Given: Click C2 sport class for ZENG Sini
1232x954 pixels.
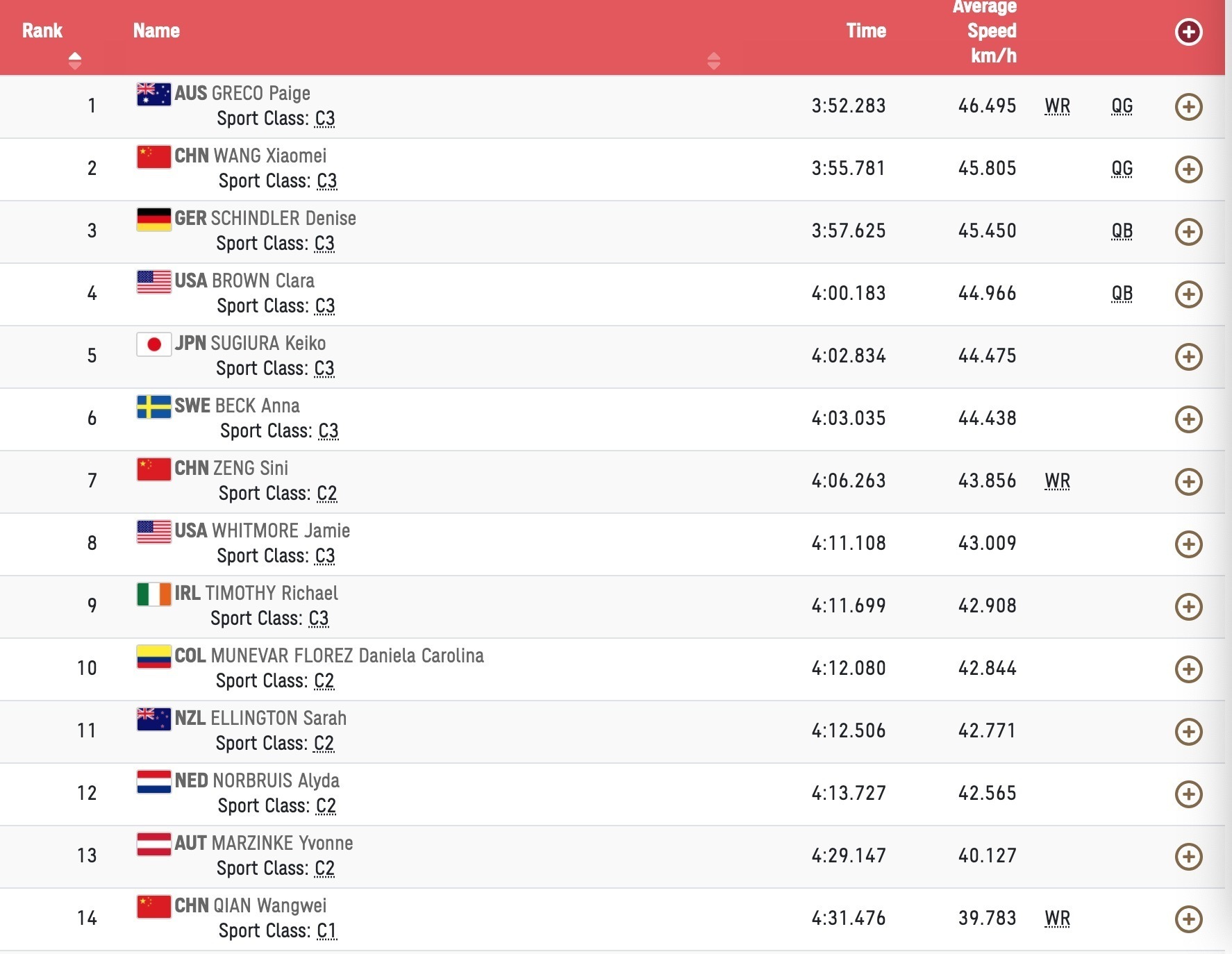Looking at the screenshot, I should (x=326, y=494).
